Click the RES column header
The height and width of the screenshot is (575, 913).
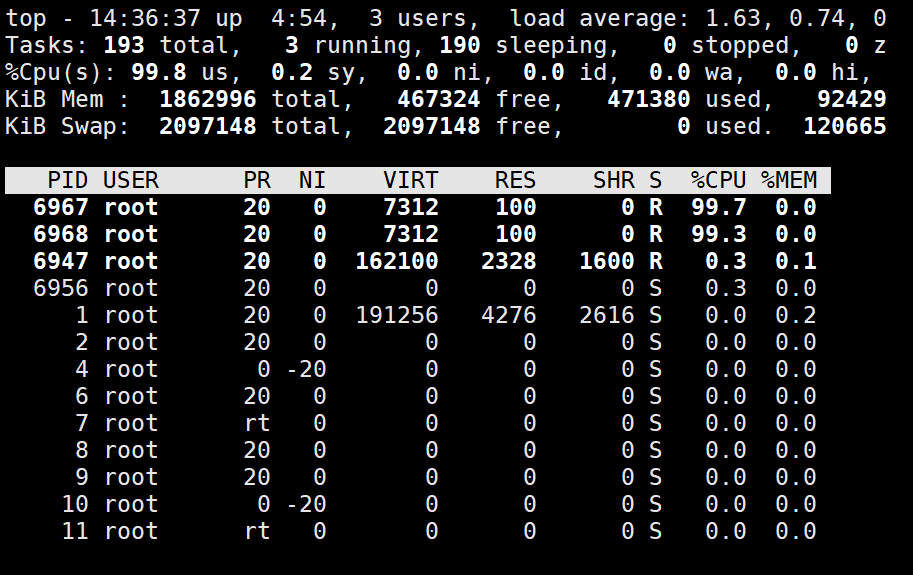point(515,180)
